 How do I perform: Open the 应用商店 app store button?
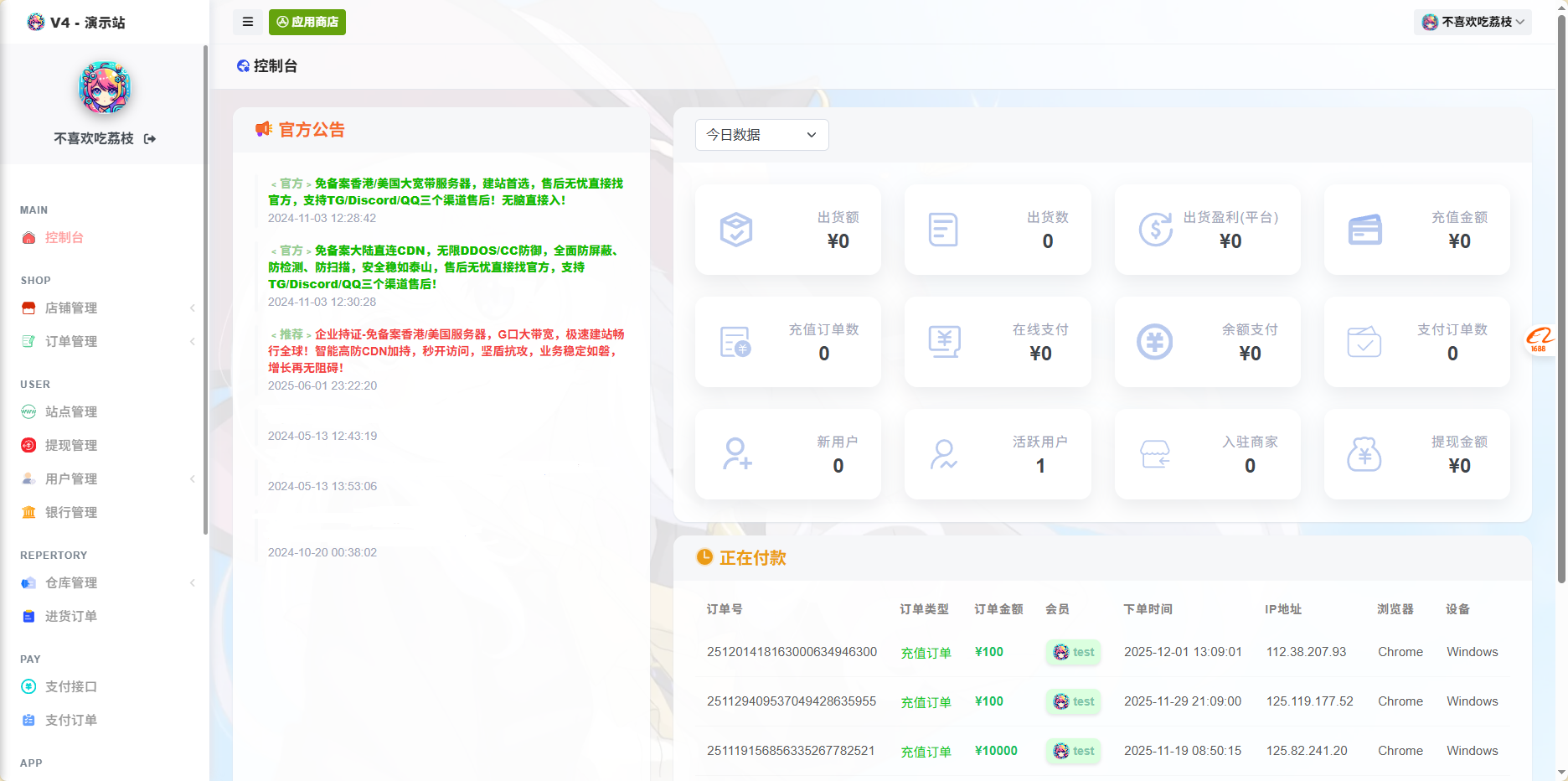pyautogui.click(x=307, y=22)
